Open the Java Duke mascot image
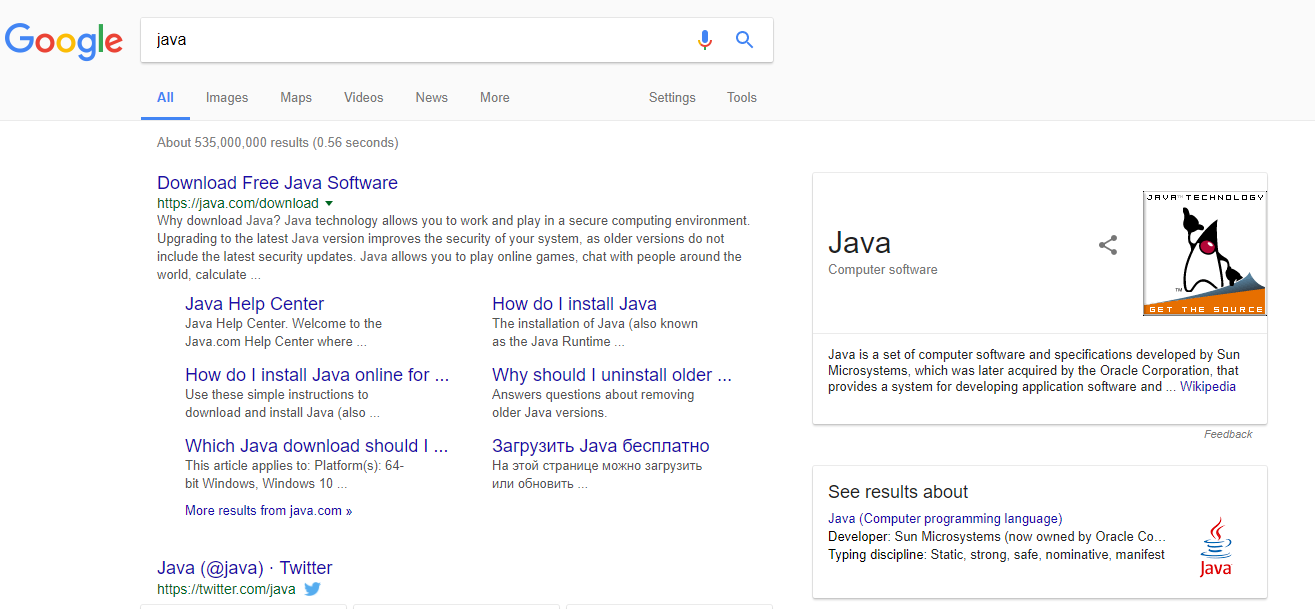Viewport: 1315px width, 609px height. tap(1205, 253)
